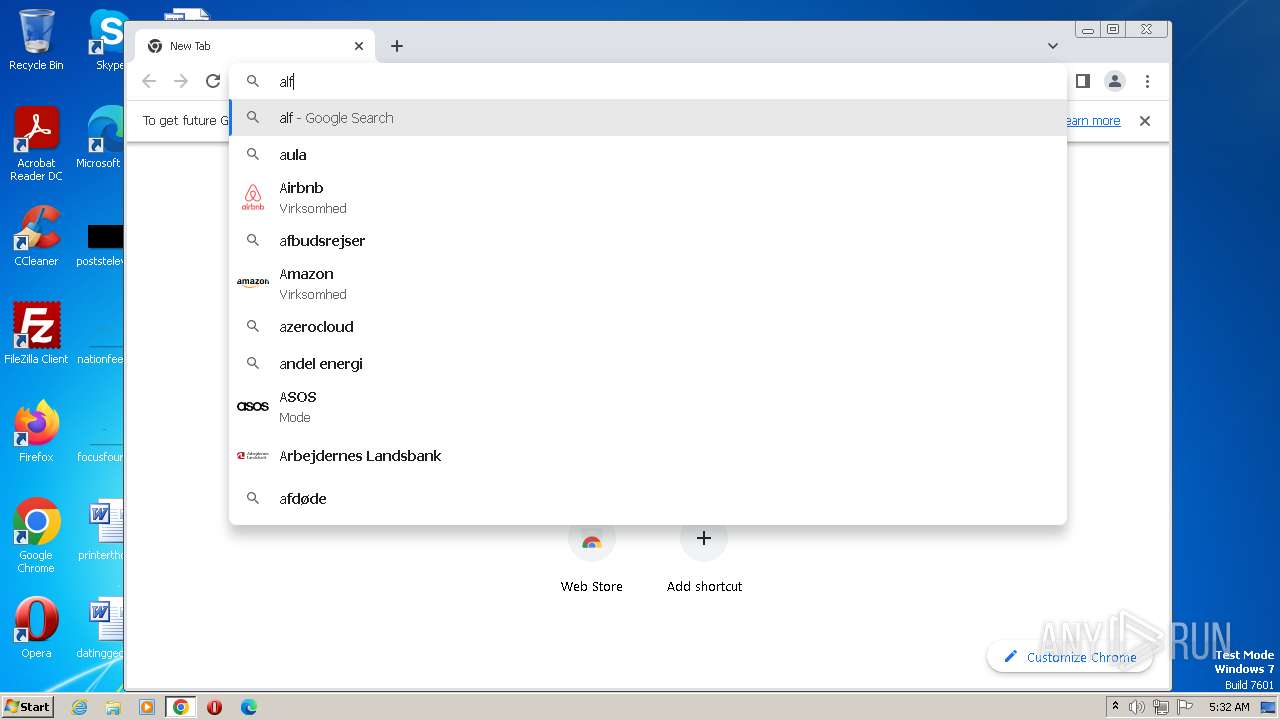Open the Microsoft Edge desktop shortcut
Screen dimensions: 1280x720
pyautogui.click(x=102, y=138)
